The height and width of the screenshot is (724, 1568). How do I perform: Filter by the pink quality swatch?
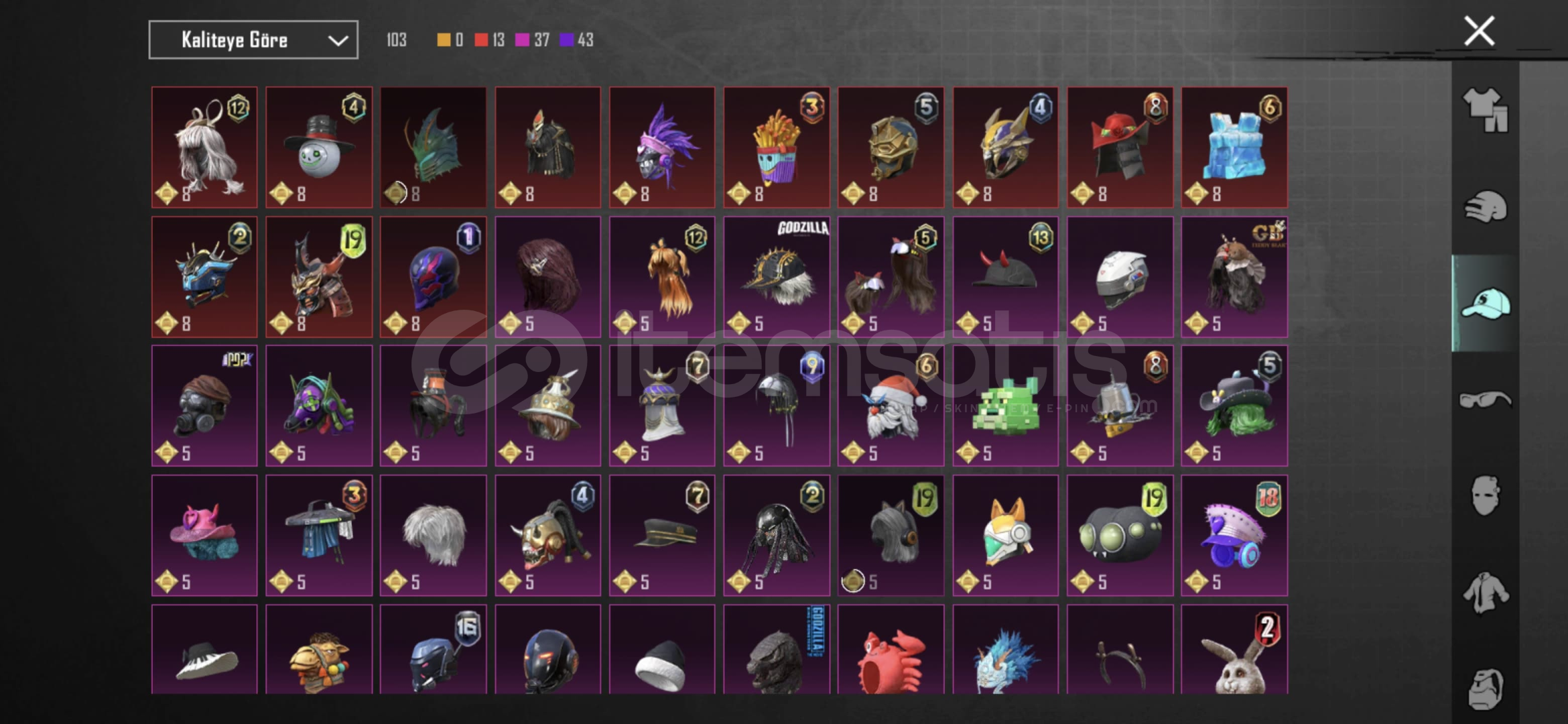pos(522,40)
